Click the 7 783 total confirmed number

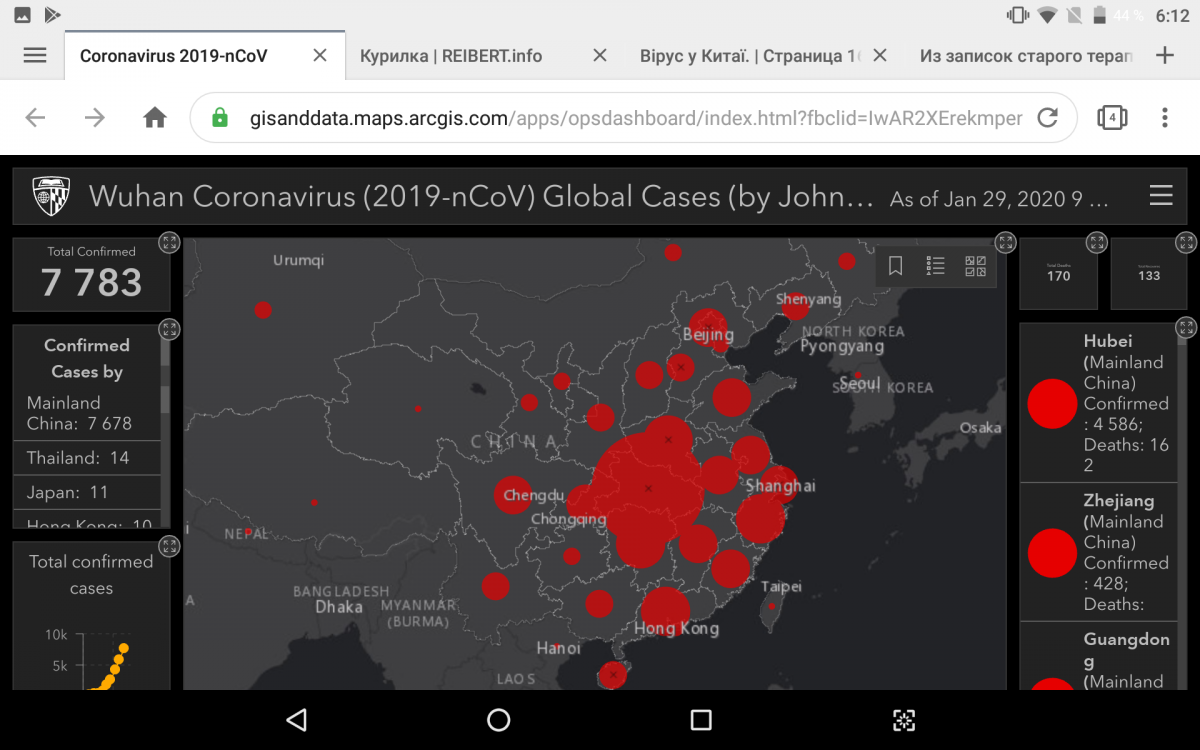91,284
